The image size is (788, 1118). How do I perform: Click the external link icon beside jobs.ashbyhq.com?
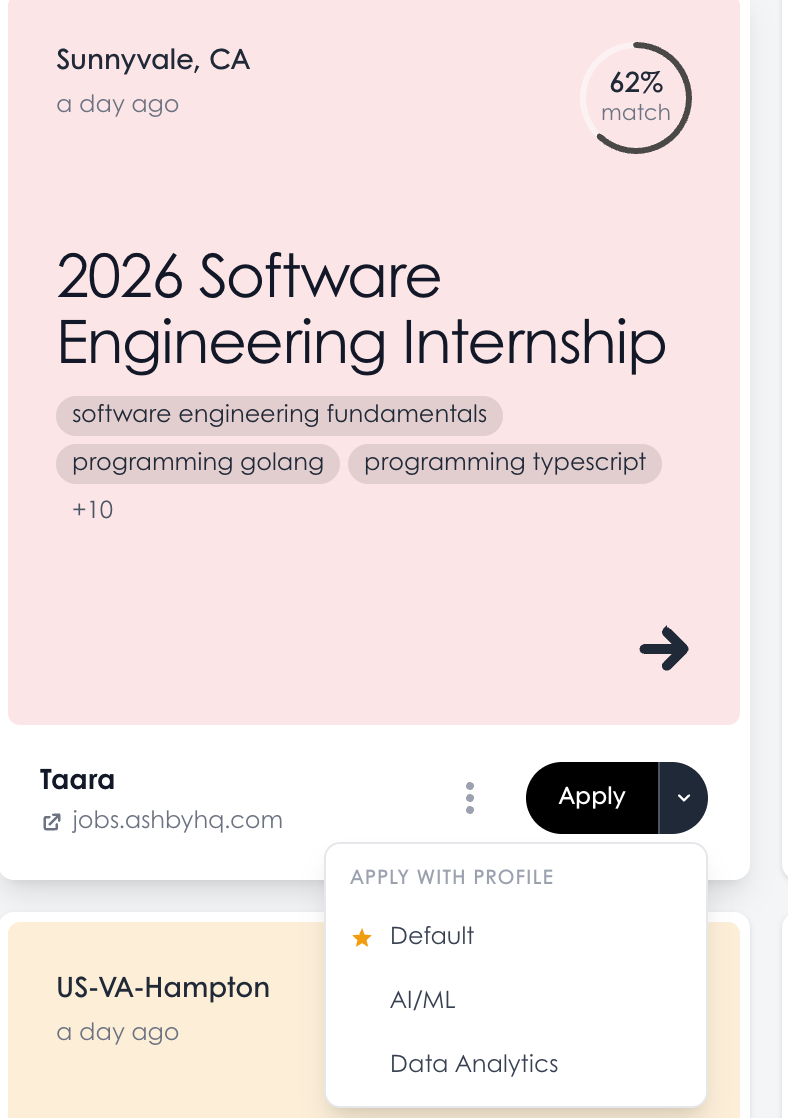click(x=52, y=820)
